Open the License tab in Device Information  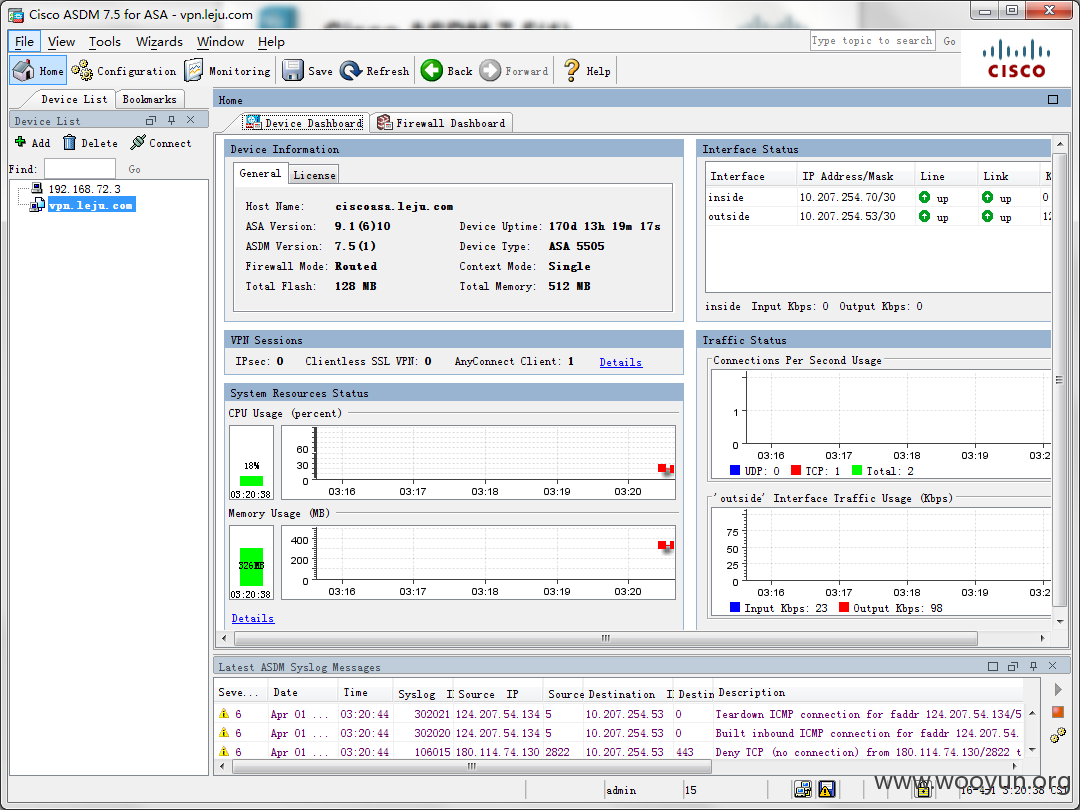[x=314, y=175]
